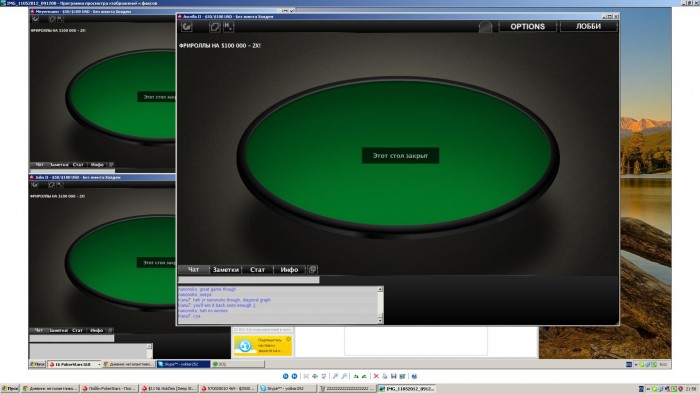This screenshot has width=700, height=394.
Task: Select Заметки tab in top-left table window
Action: click(58, 165)
